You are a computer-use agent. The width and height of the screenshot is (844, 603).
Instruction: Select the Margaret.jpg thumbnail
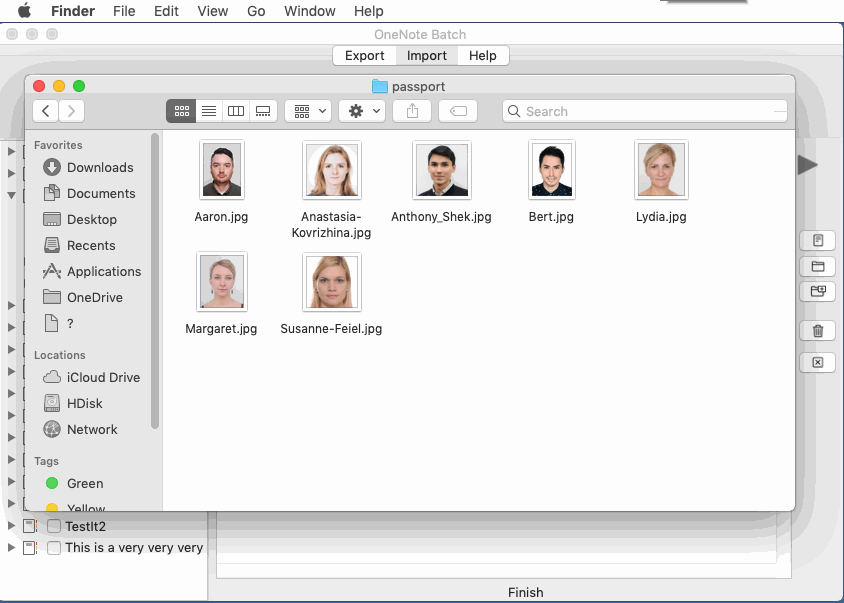(222, 282)
